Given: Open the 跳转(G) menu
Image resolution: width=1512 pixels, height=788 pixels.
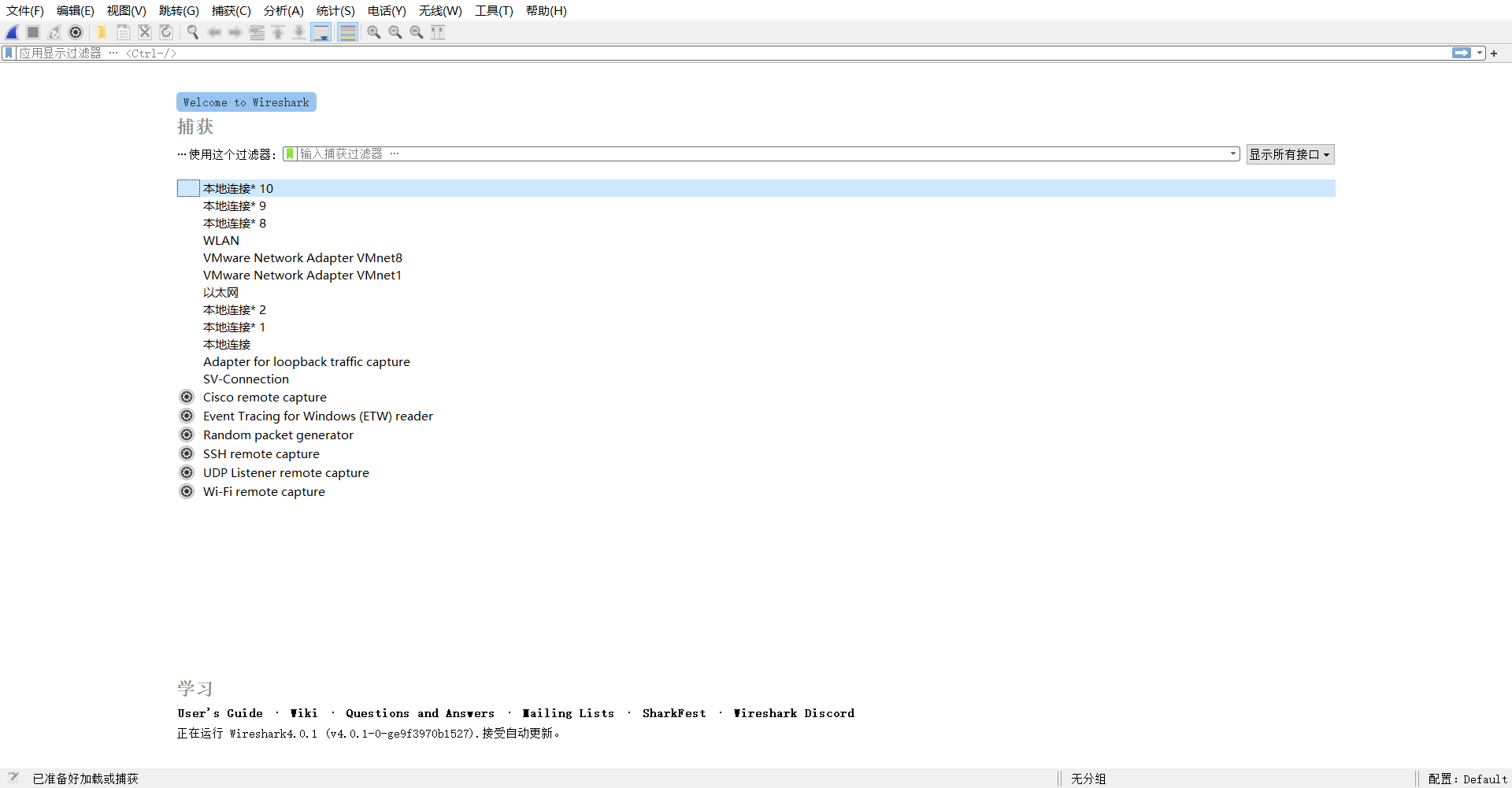Looking at the screenshot, I should 179,11.
